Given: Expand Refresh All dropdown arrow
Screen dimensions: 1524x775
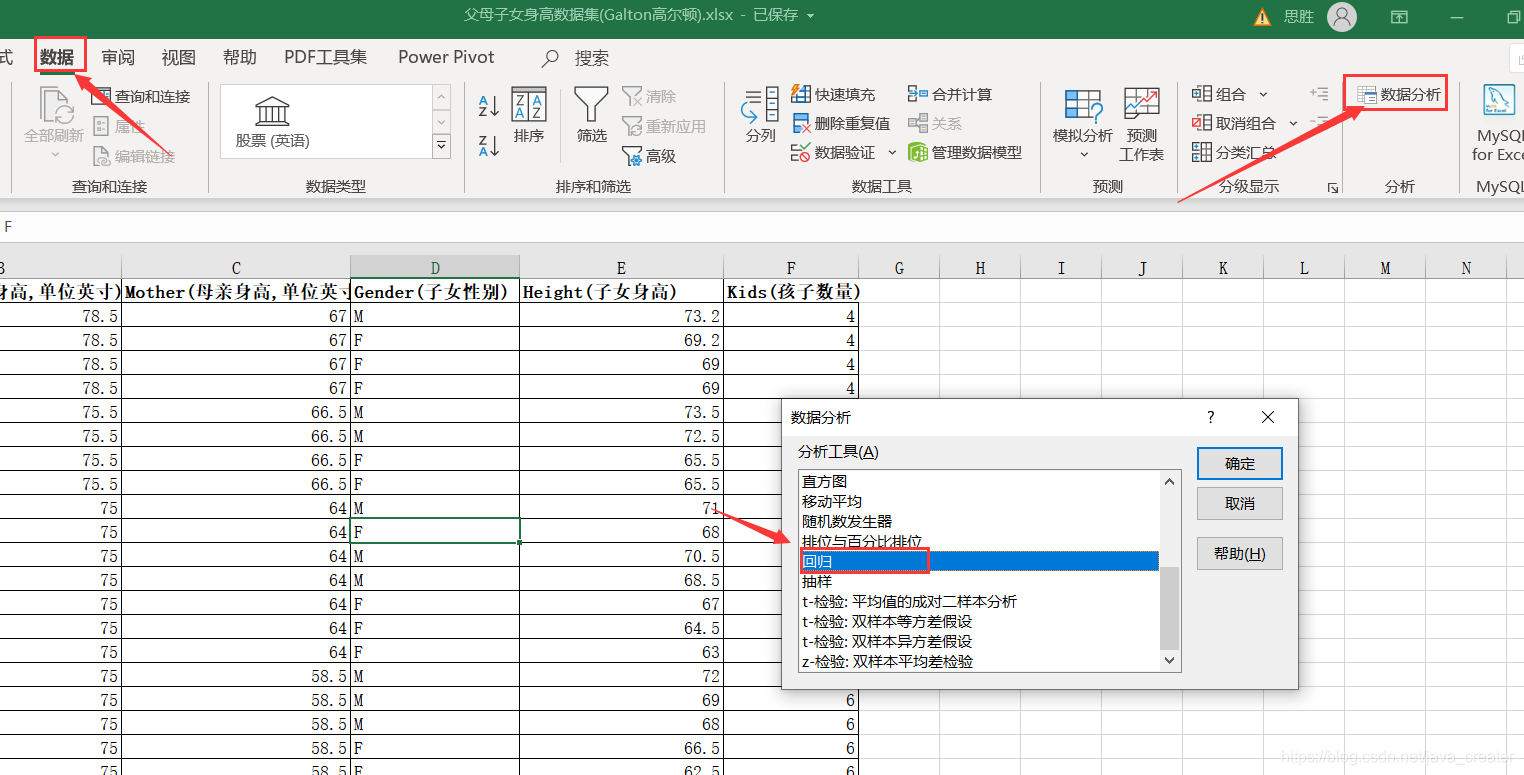Looking at the screenshot, I should point(55,154).
